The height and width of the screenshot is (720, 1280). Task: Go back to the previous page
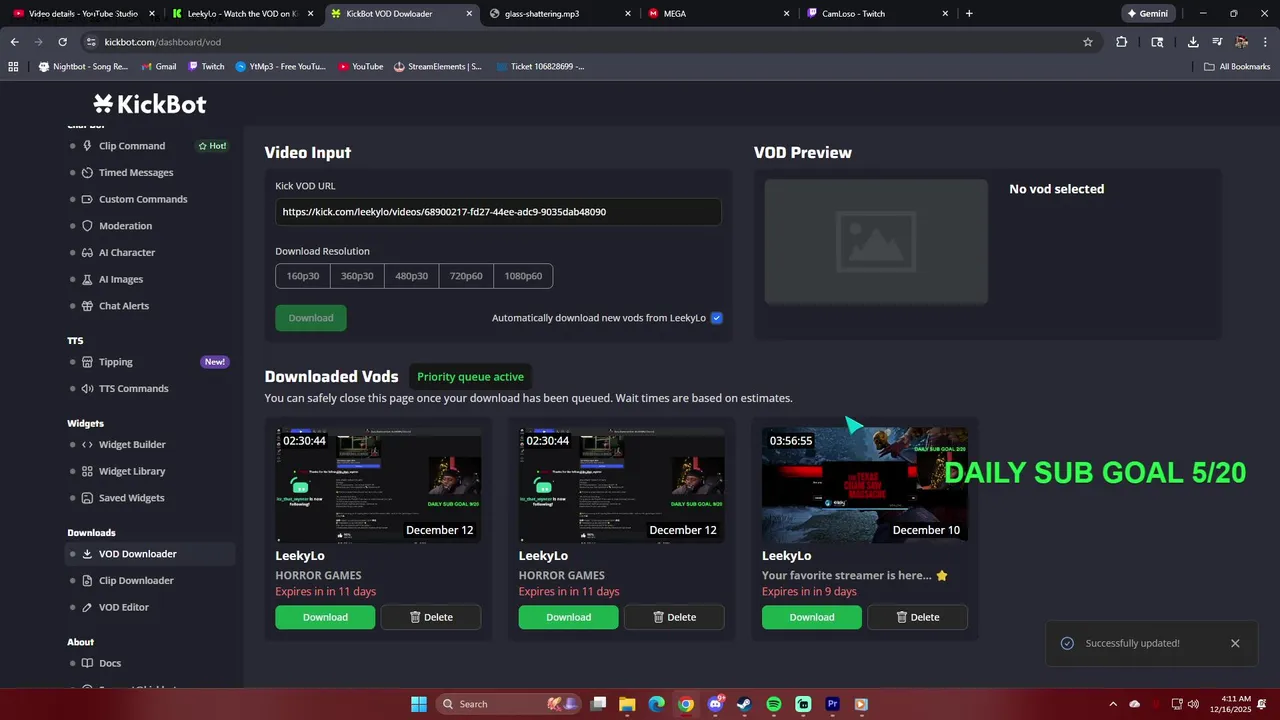click(14, 42)
